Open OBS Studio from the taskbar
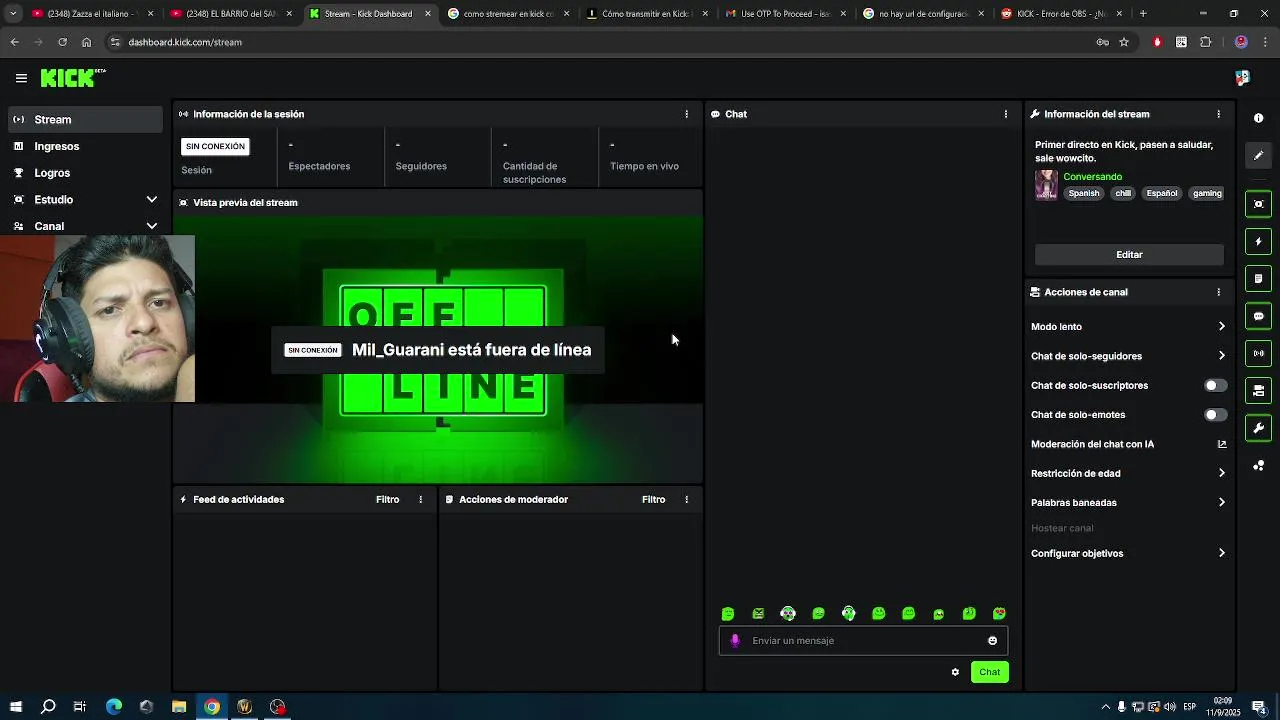The width and height of the screenshot is (1280, 720). [278, 707]
